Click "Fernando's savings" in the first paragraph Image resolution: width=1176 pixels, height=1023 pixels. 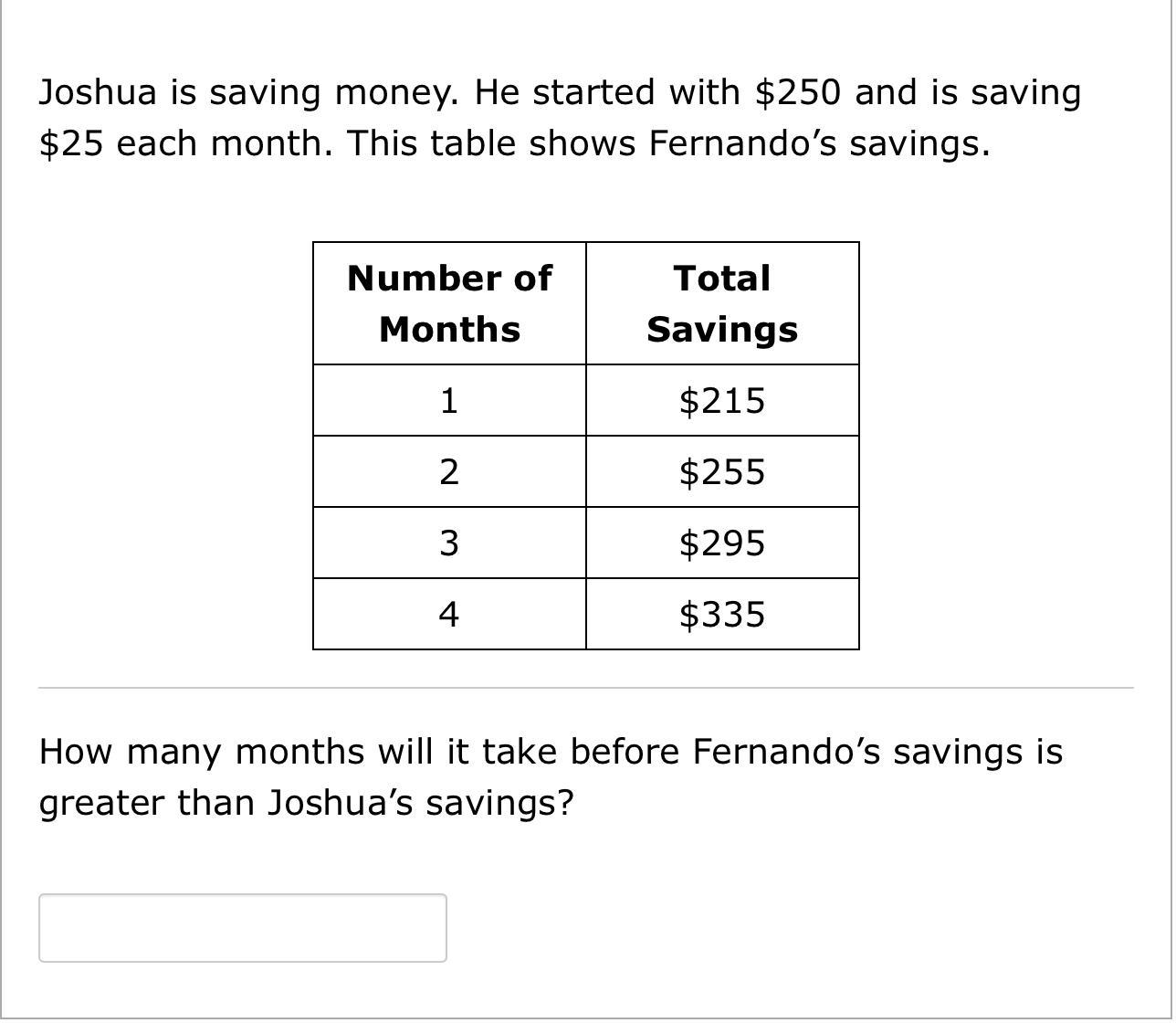tap(817, 143)
